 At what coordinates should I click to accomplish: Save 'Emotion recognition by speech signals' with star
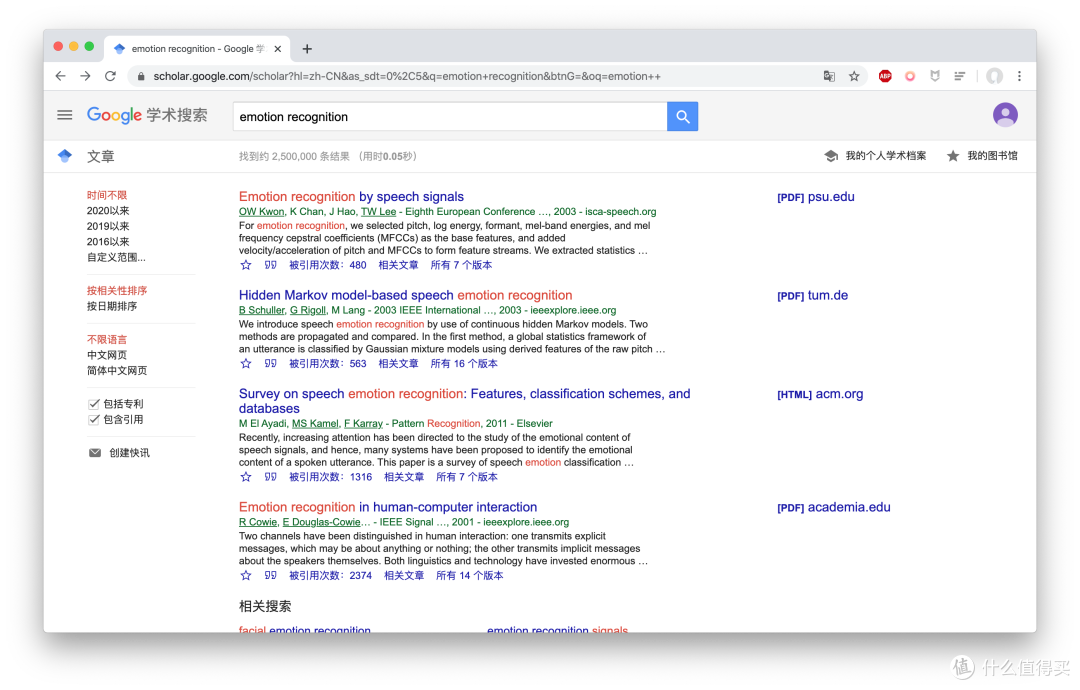click(246, 265)
